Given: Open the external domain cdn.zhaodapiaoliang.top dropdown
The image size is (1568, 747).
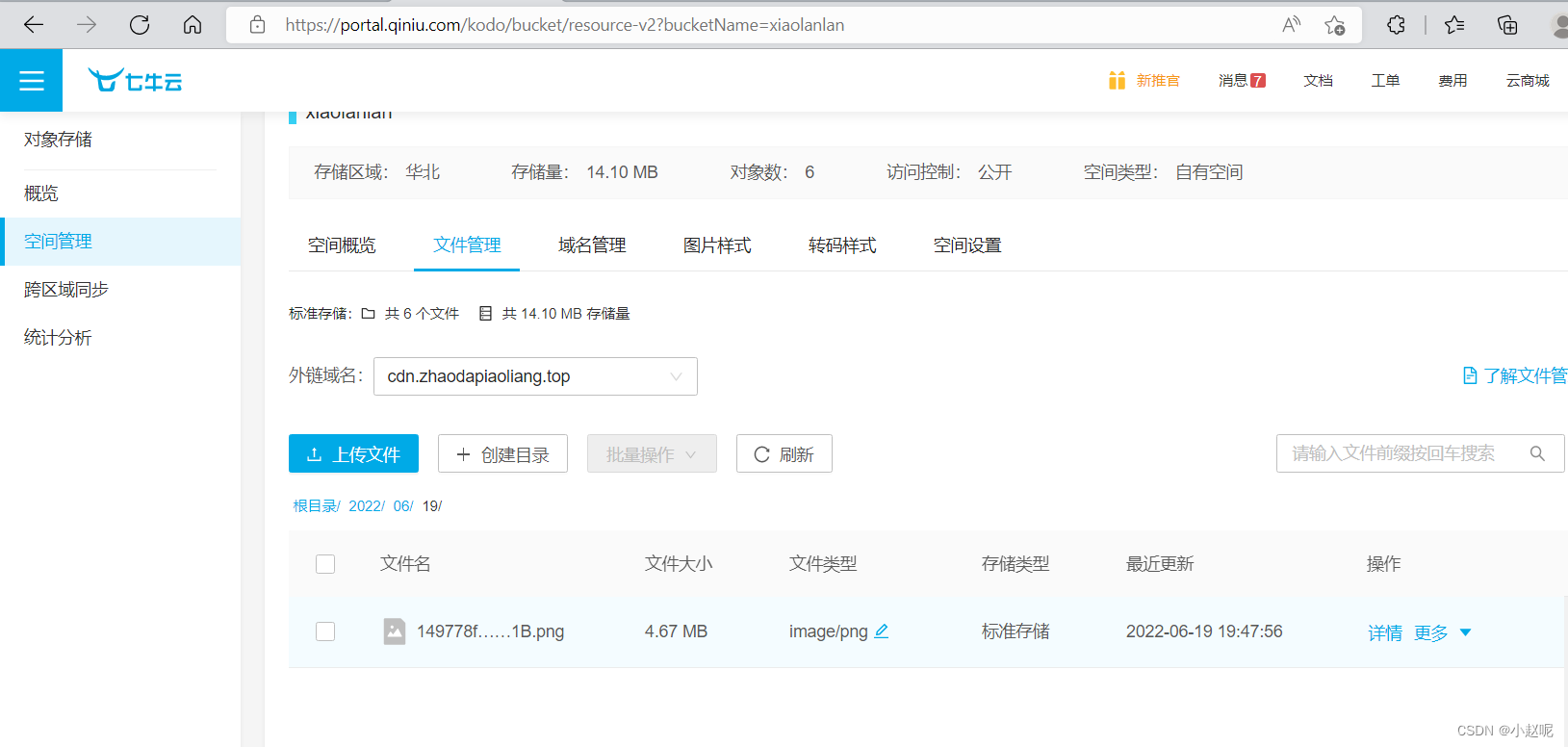Looking at the screenshot, I should tap(535, 376).
